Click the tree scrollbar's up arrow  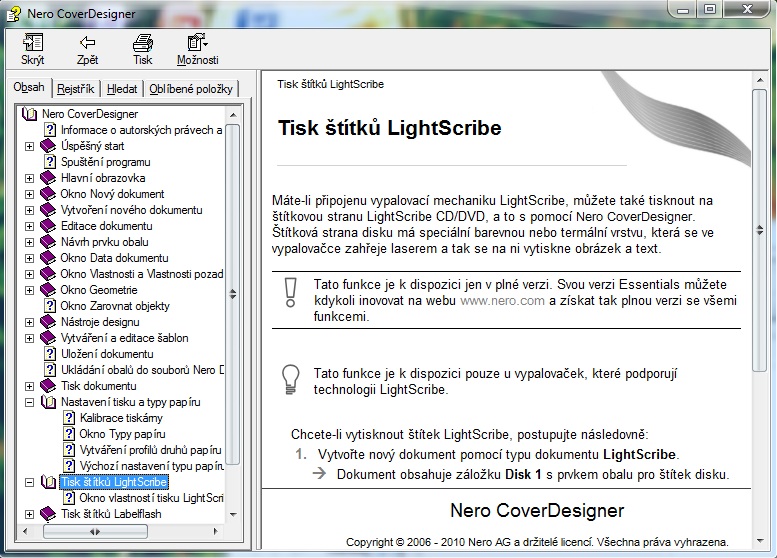[233, 115]
